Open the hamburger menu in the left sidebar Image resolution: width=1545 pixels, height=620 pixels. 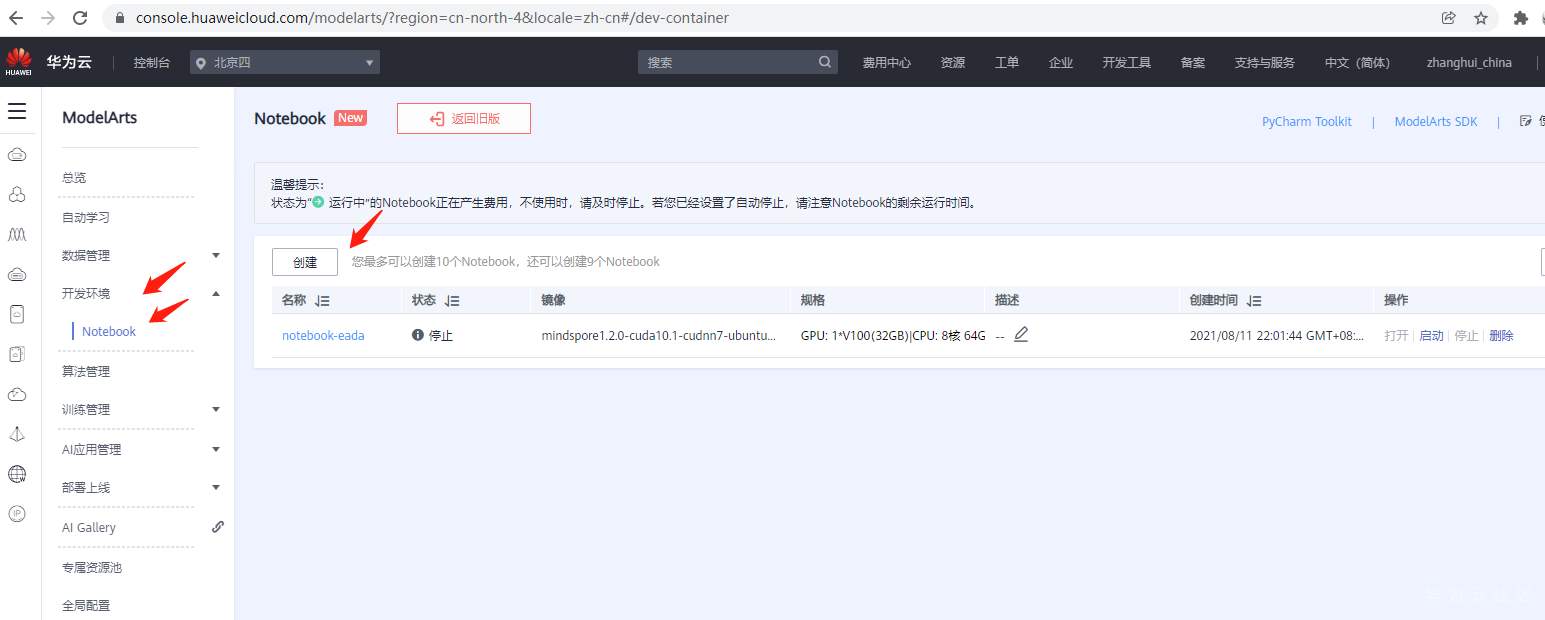[17, 111]
